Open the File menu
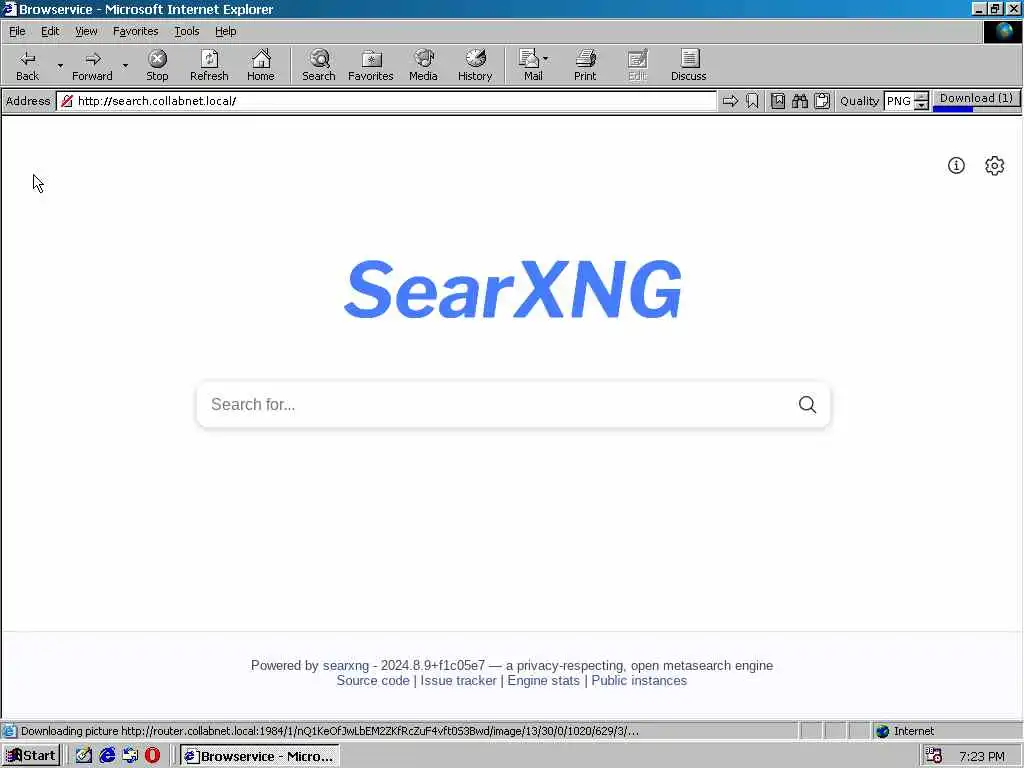The image size is (1024, 768). [x=17, y=31]
